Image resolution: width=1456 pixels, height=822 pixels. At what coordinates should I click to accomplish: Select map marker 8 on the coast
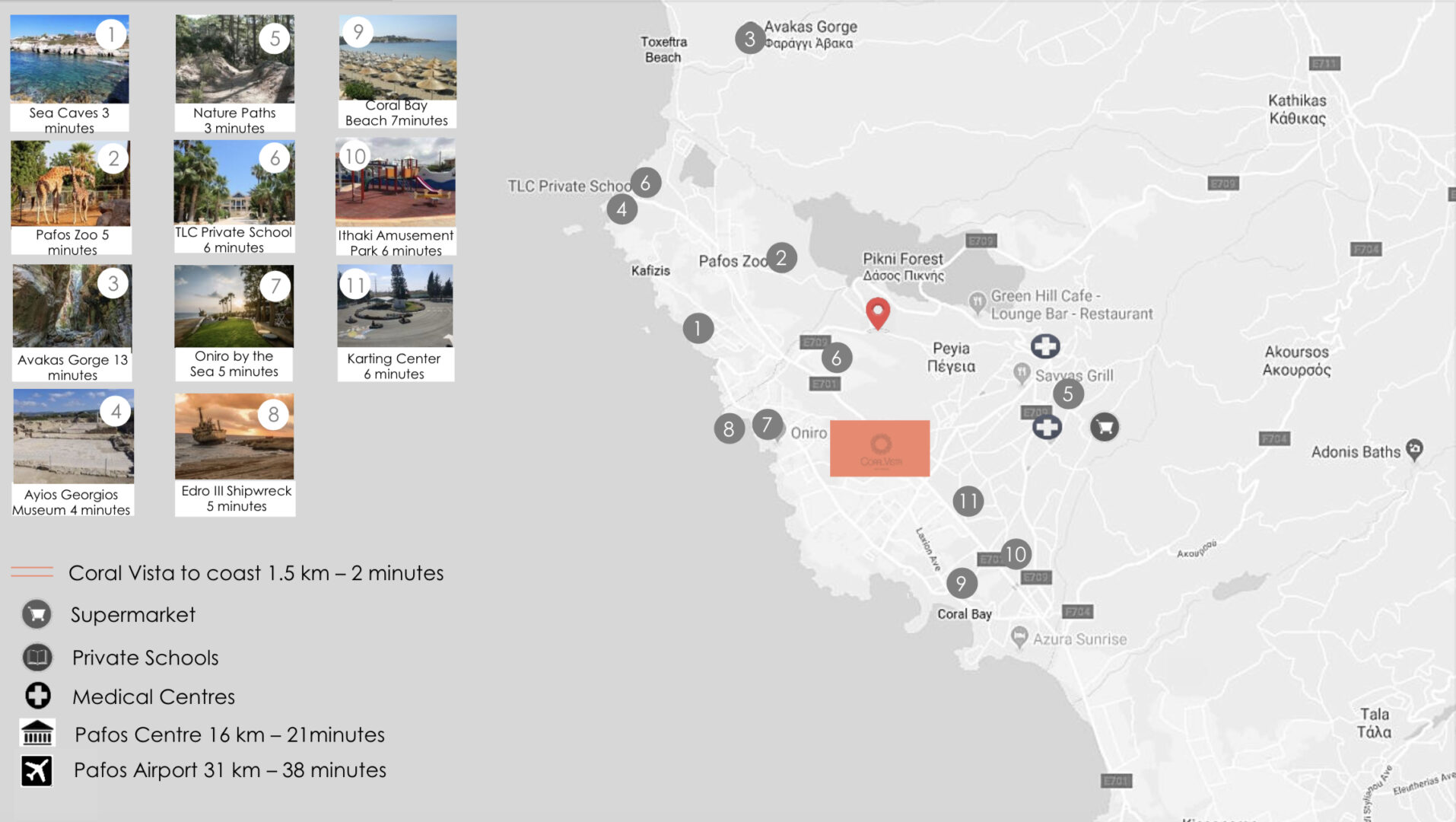[729, 429]
